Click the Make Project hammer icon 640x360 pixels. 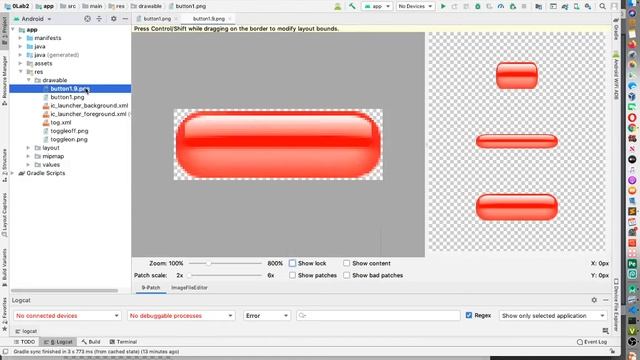pyautogui.click(x=352, y=6)
